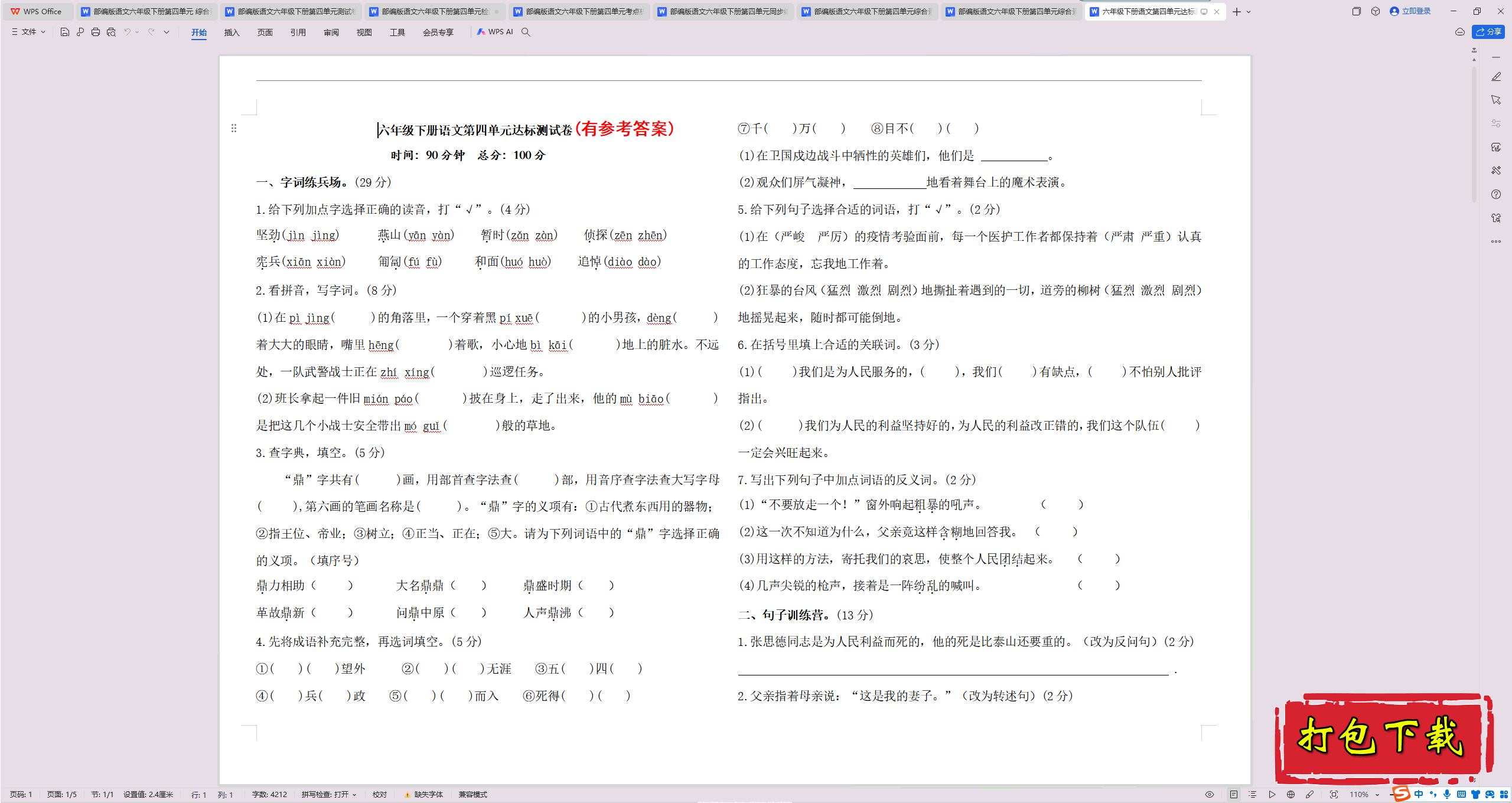Click the 字数: 4212 word count

tap(269, 795)
